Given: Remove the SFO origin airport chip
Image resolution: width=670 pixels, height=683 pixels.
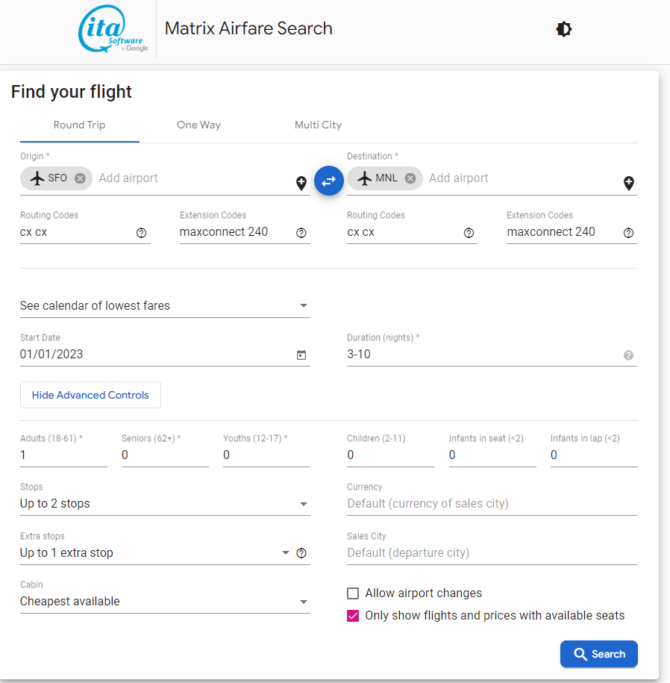Looking at the screenshot, I should click(x=80, y=178).
